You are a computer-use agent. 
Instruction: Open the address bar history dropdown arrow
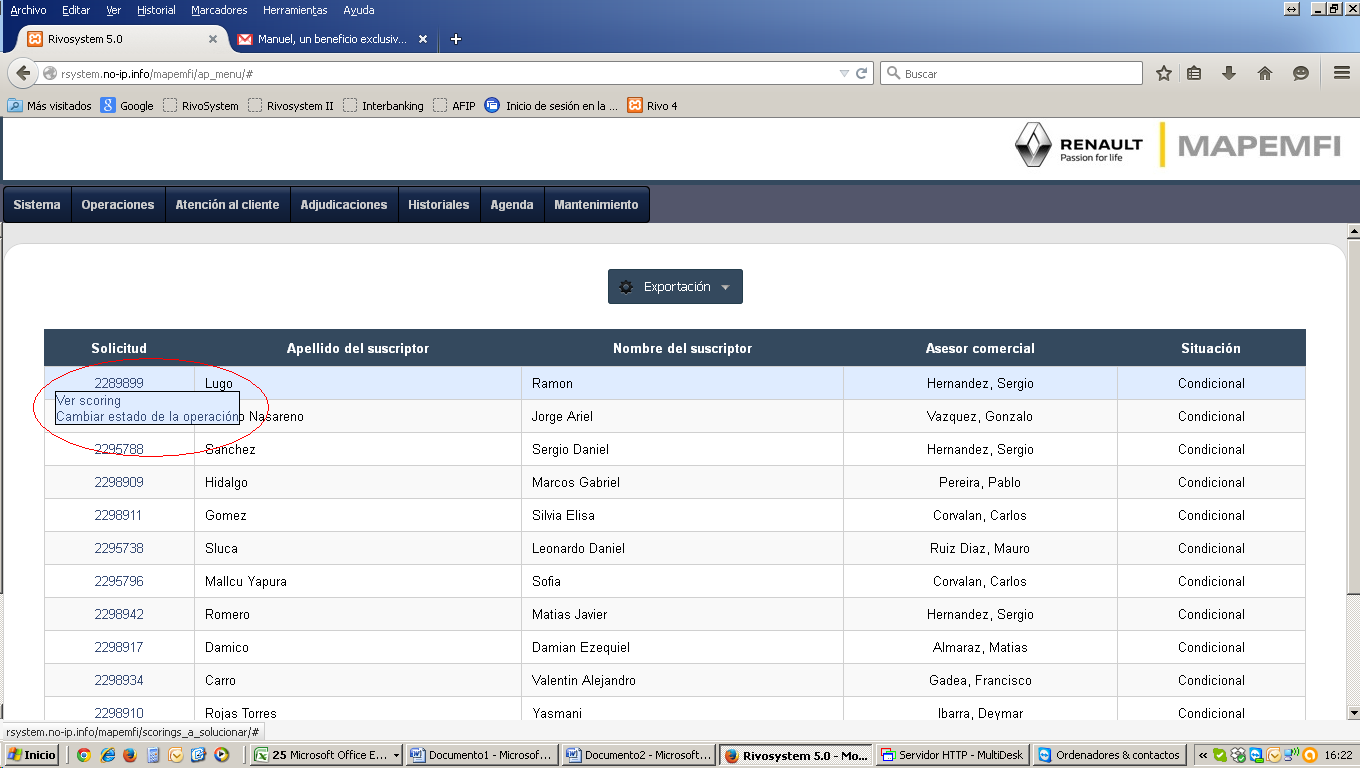(844, 73)
